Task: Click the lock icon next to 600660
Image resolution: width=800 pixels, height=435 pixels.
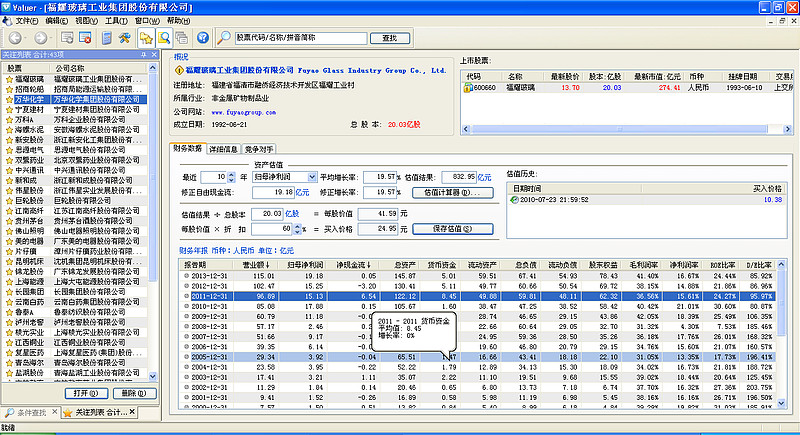Action: [467, 88]
